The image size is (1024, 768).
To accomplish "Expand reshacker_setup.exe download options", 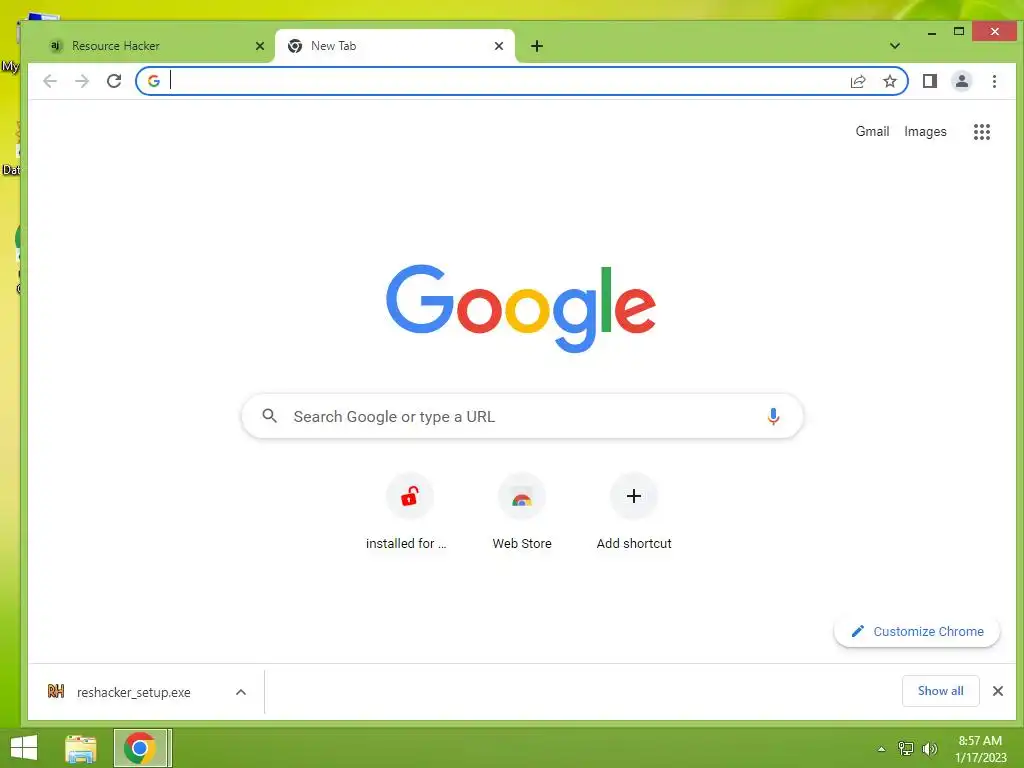I will (240, 692).
